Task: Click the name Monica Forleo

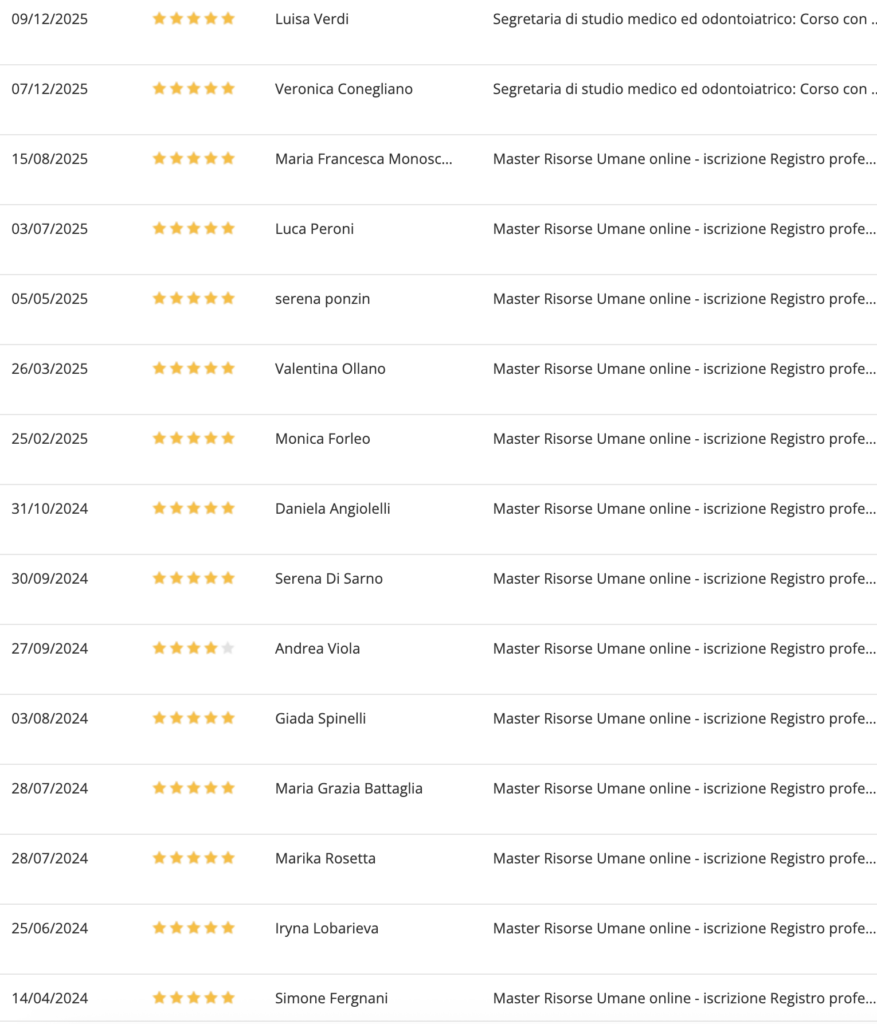Action: click(x=322, y=439)
